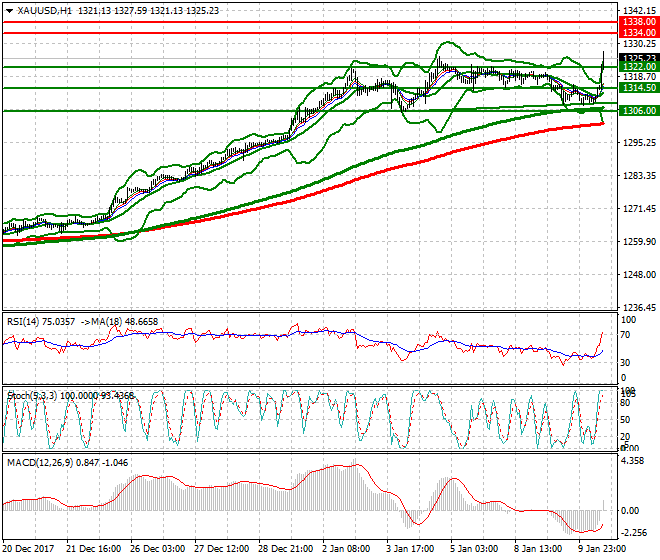660x560 pixels.
Task: Click the 1334.00 red price label
Action: (639, 32)
